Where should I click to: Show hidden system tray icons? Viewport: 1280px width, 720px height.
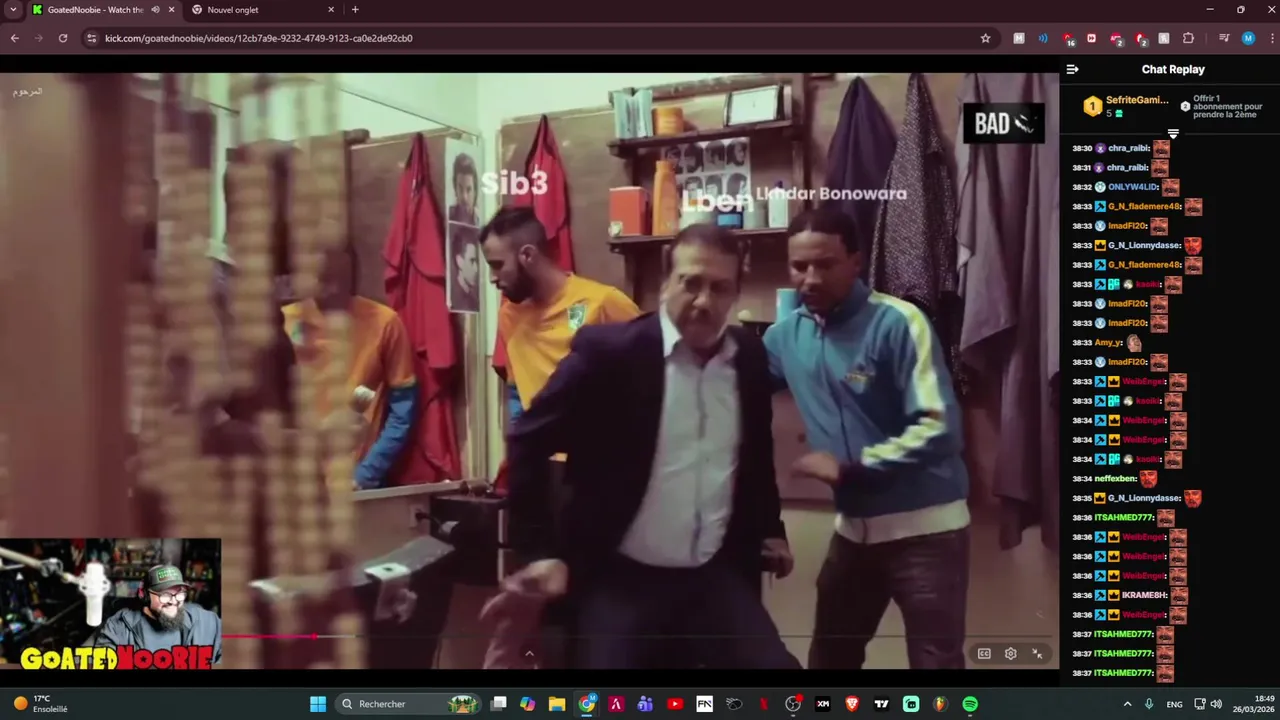click(x=1127, y=704)
